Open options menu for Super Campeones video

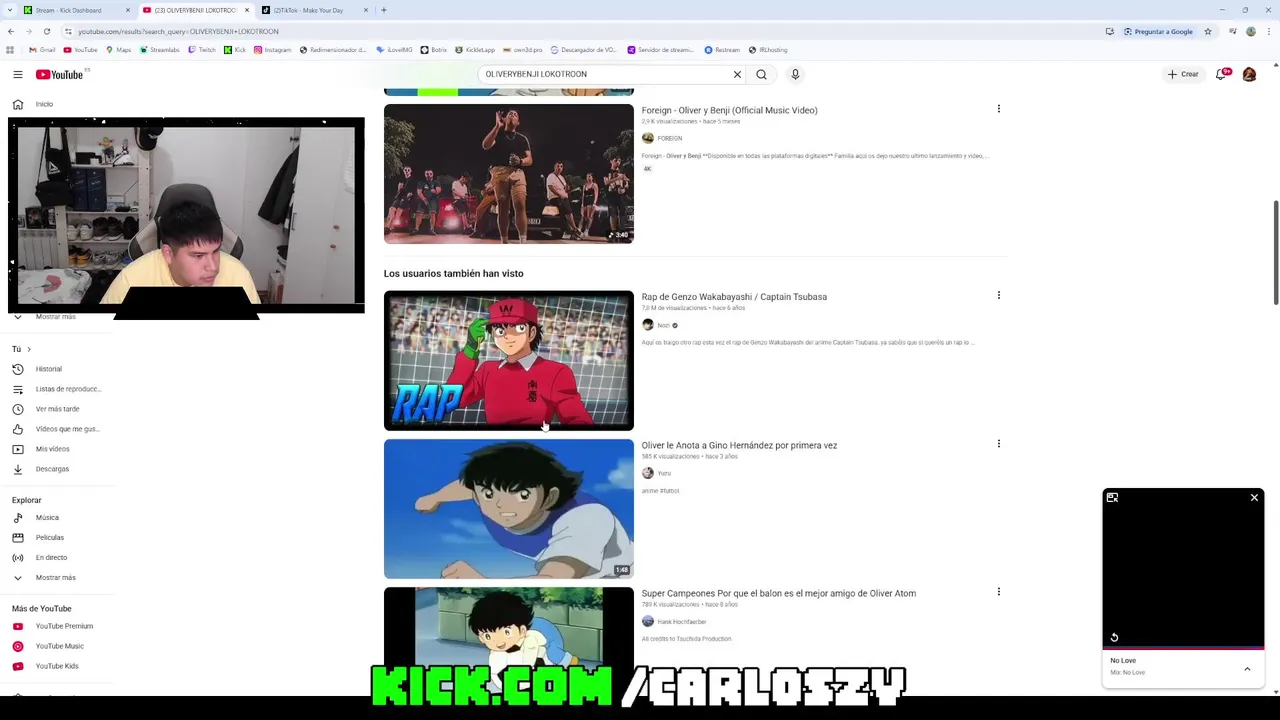pyautogui.click(x=998, y=592)
